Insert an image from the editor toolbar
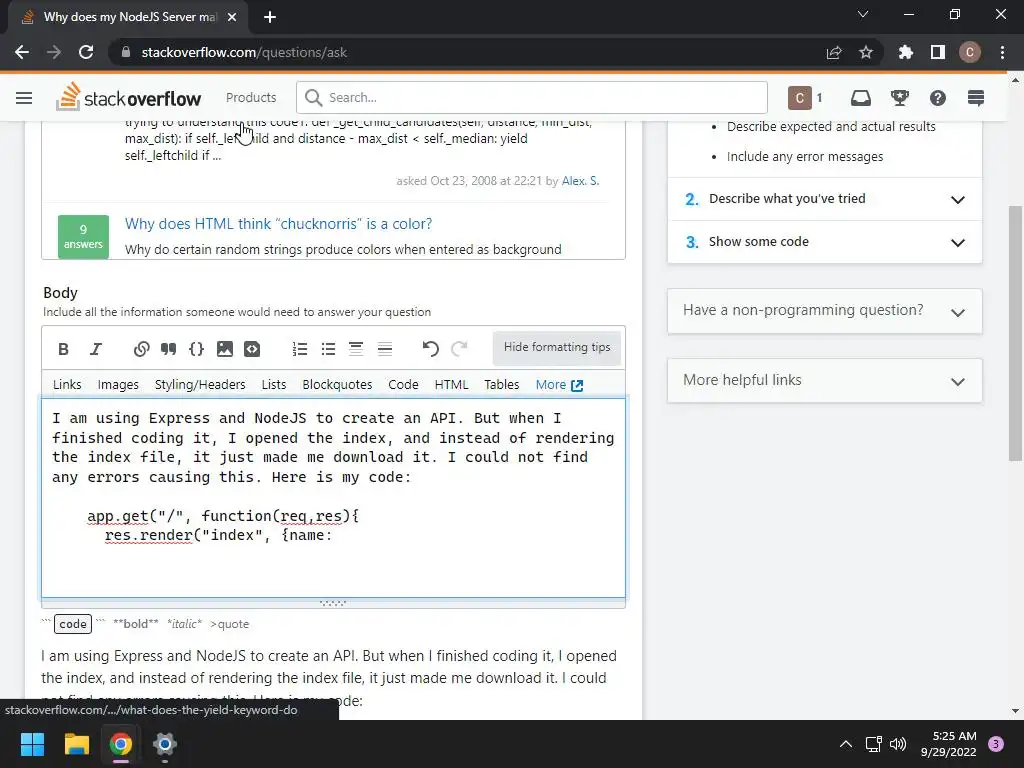 pos(225,349)
